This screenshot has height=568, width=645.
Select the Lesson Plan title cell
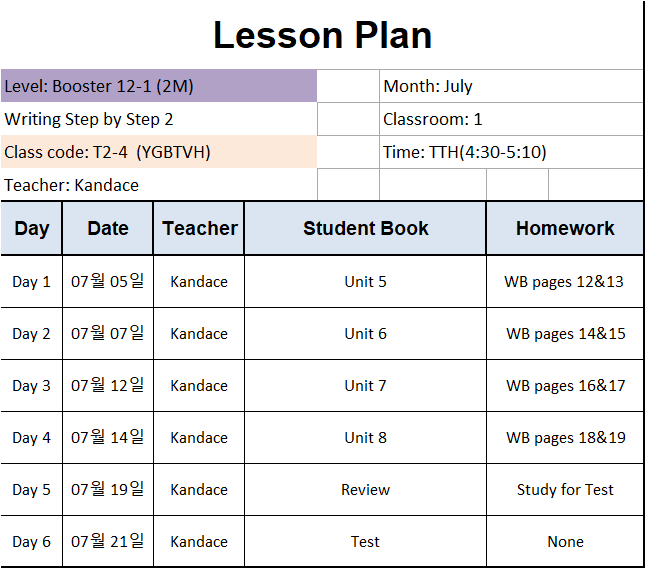322,35
